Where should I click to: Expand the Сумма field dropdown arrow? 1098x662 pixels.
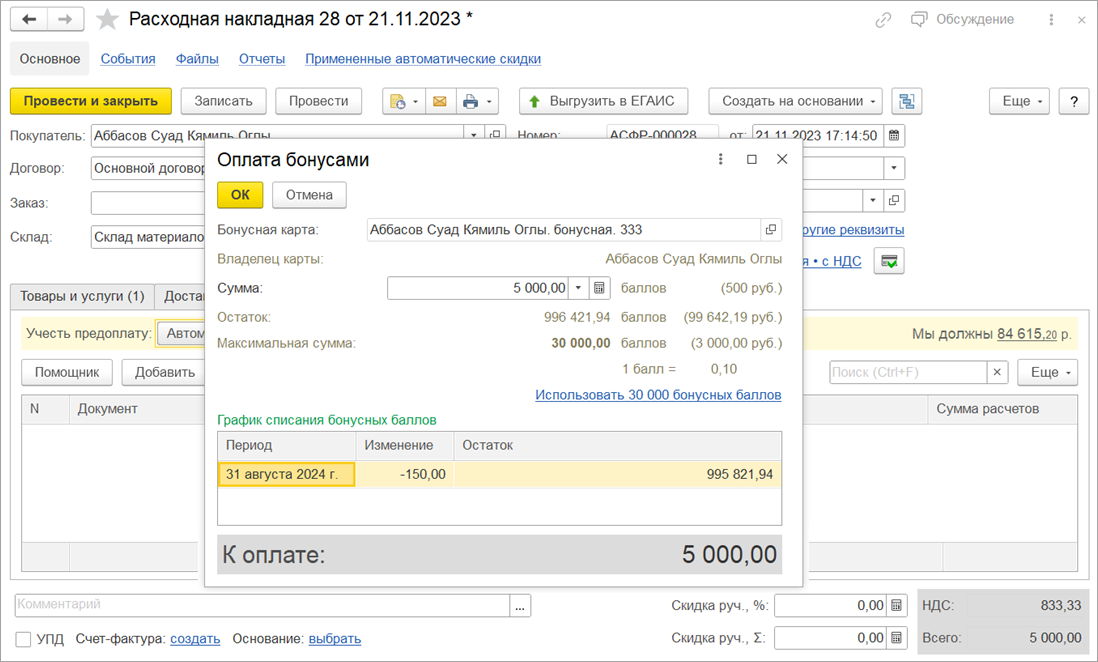(x=578, y=288)
